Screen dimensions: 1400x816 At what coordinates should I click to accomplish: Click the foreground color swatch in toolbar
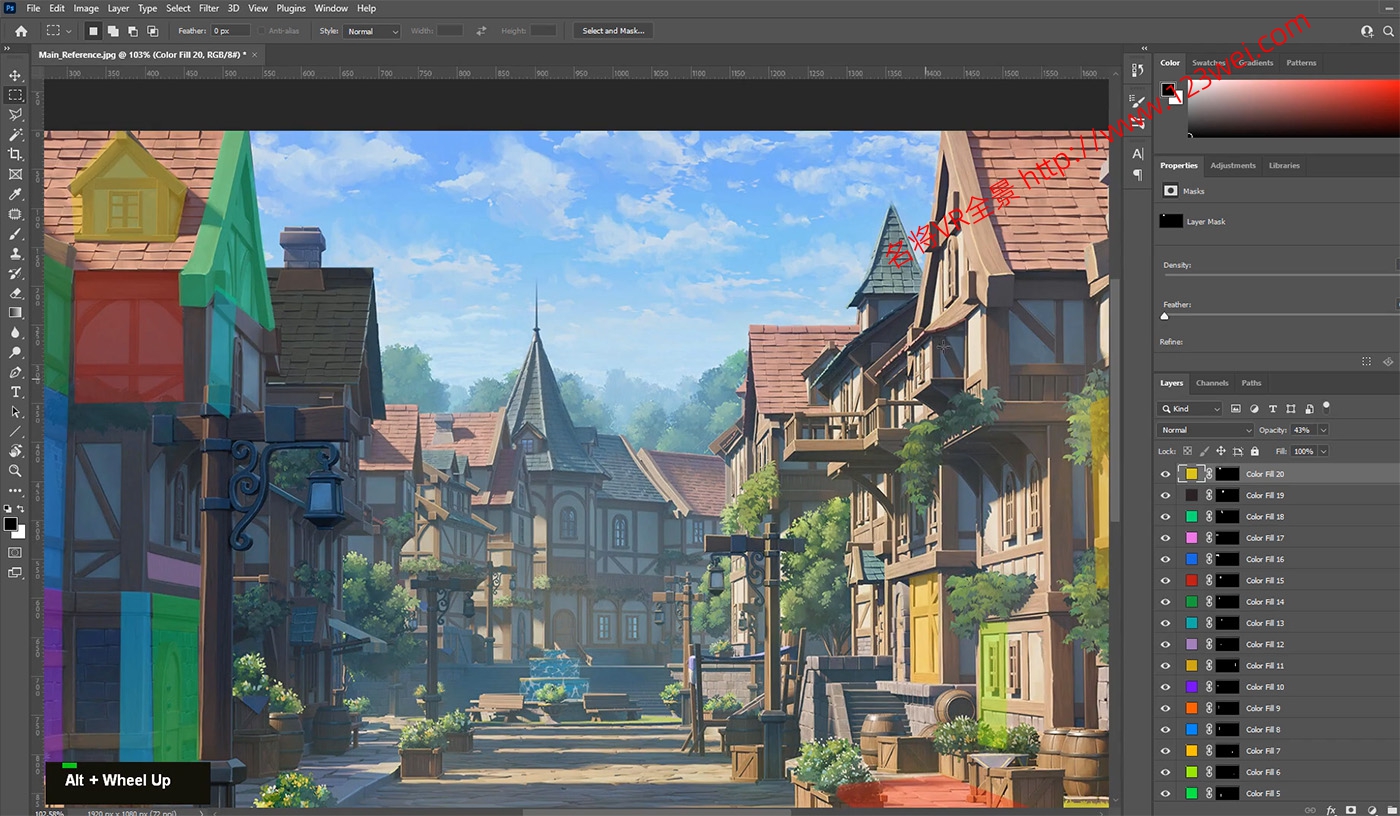(x=10, y=524)
